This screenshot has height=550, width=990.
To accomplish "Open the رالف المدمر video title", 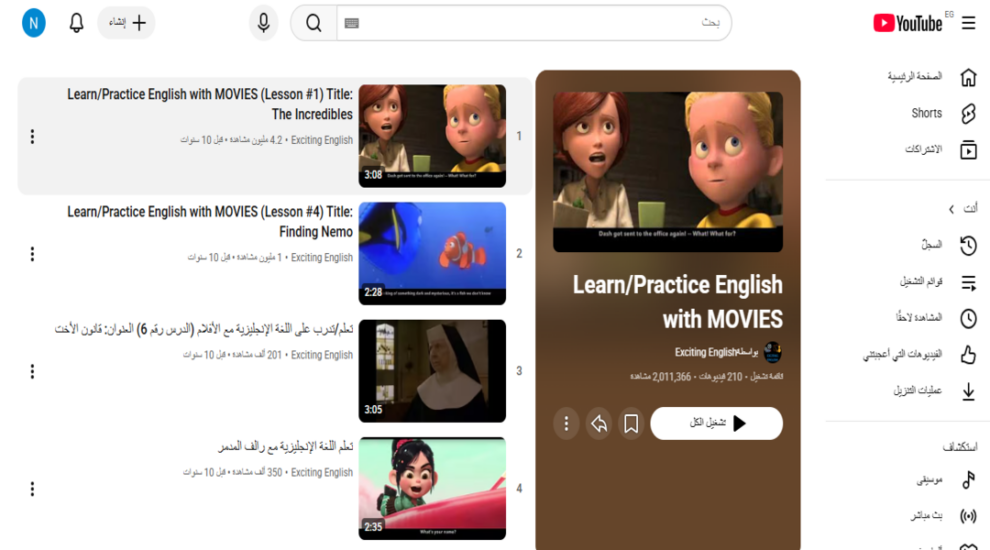I will [x=285, y=447].
